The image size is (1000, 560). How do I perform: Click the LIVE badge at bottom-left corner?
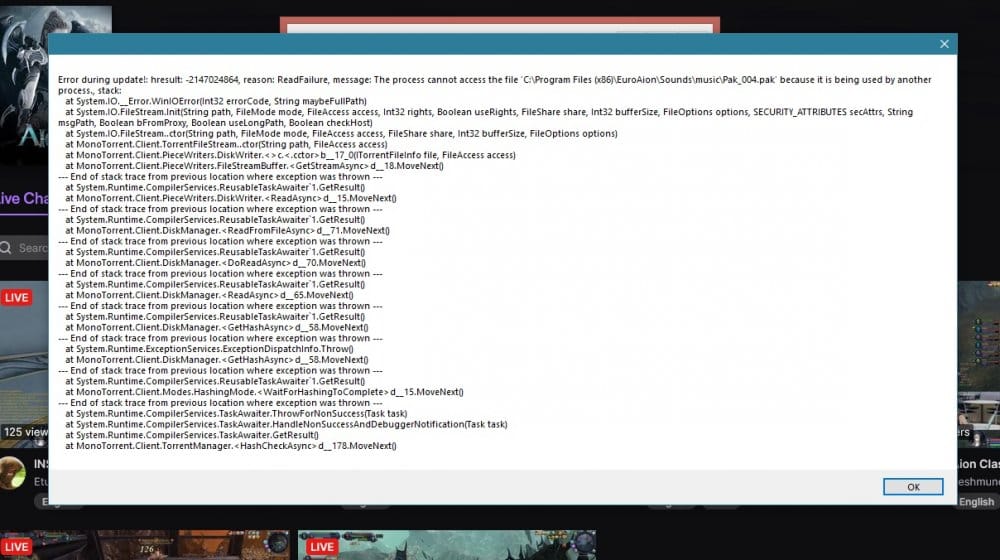[17, 547]
